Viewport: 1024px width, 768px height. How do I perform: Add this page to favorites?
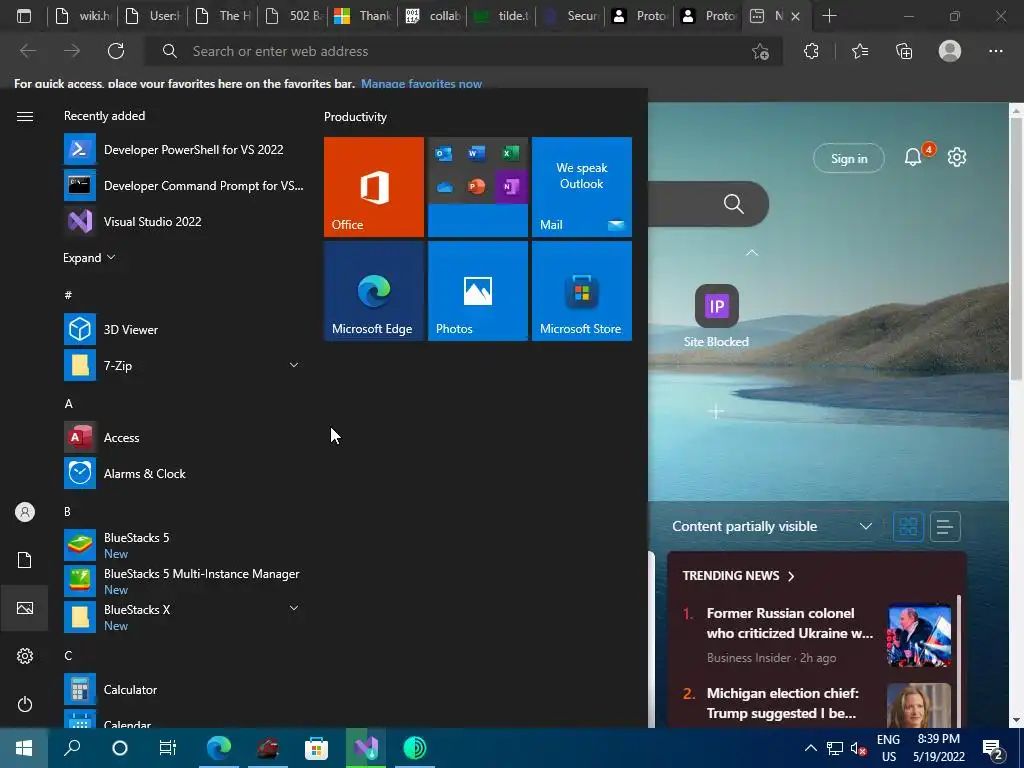click(x=760, y=51)
